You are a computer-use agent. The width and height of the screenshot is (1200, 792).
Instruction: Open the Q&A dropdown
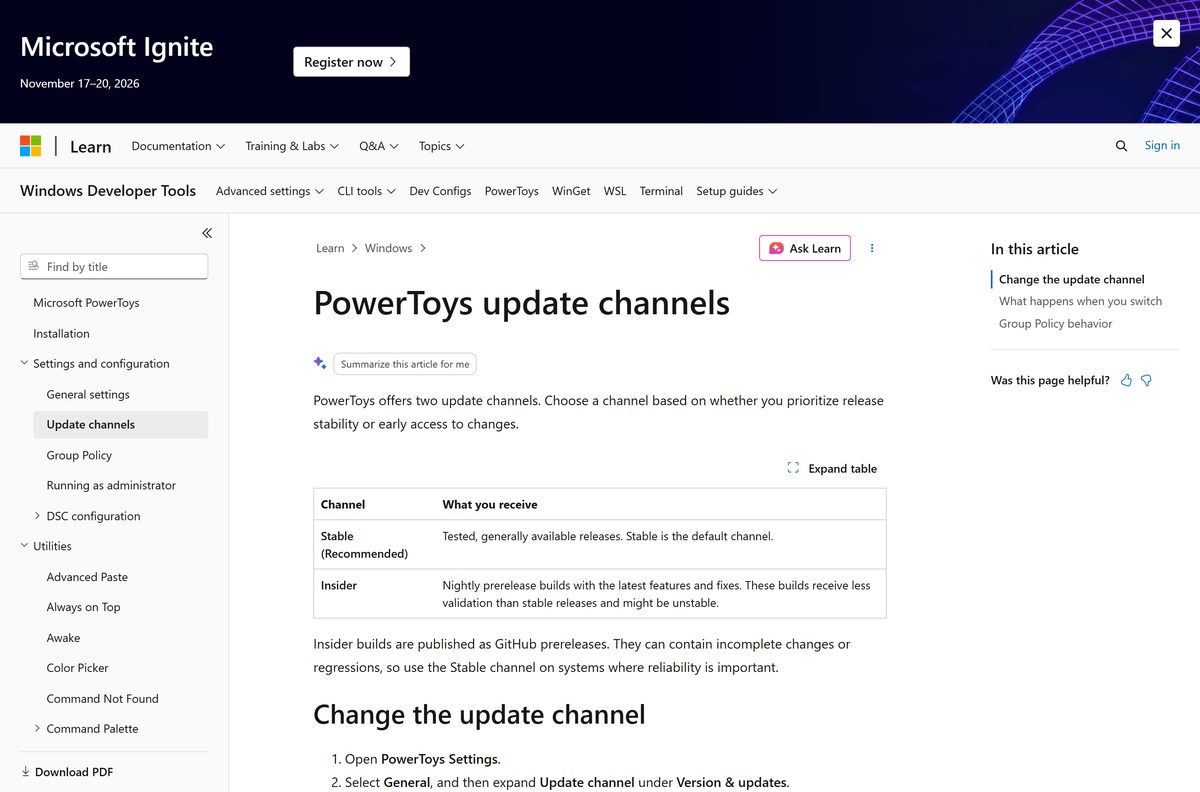tap(379, 146)
